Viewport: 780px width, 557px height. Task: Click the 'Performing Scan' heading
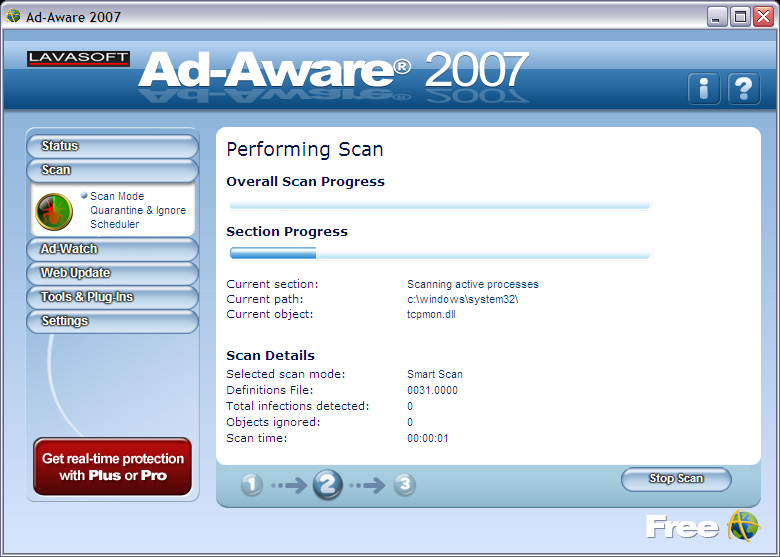(304, 150)
